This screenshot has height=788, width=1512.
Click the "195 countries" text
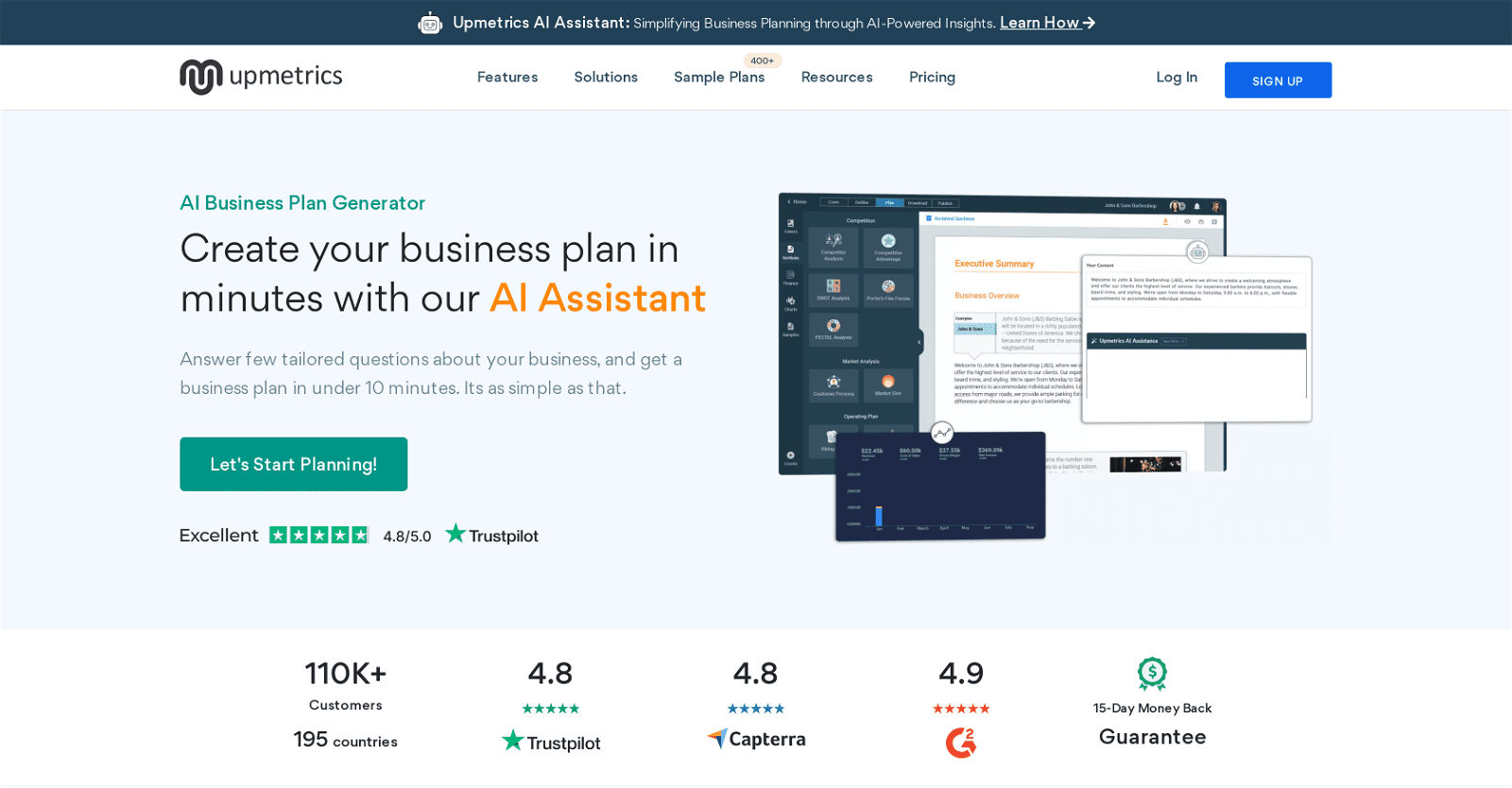(x=346, y=740)
